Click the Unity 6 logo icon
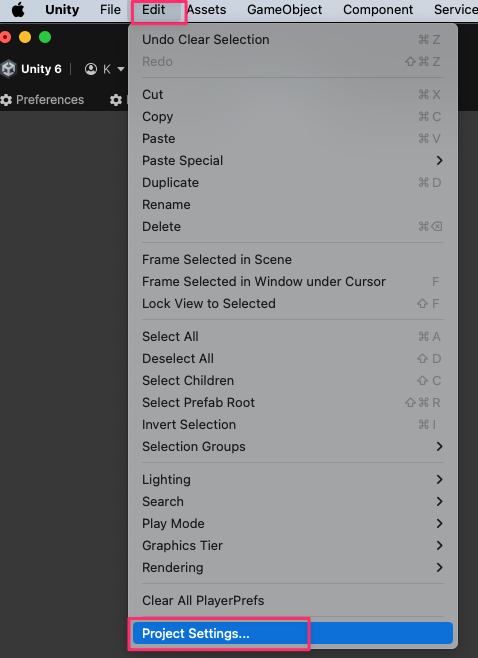This screenshot has width=478, height=658. point(8,69)
